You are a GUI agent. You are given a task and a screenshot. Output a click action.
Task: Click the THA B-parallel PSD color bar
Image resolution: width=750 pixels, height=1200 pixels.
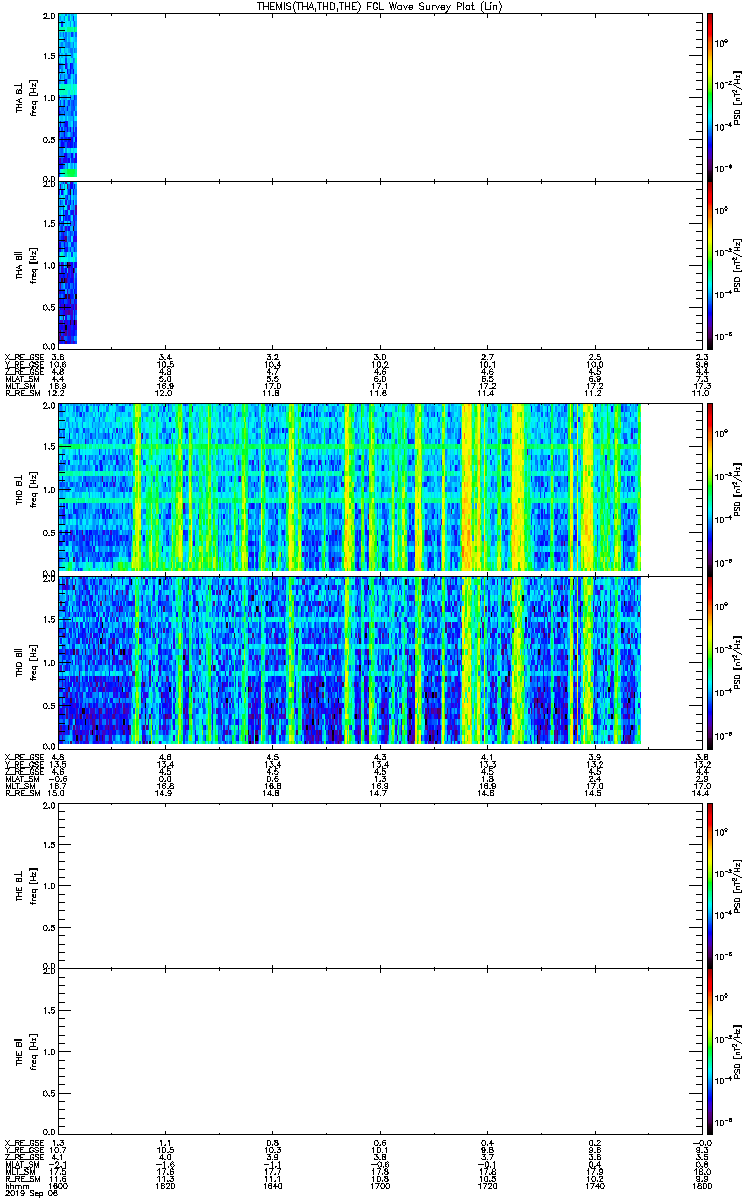pyautogui.click(x=709, y=263)
